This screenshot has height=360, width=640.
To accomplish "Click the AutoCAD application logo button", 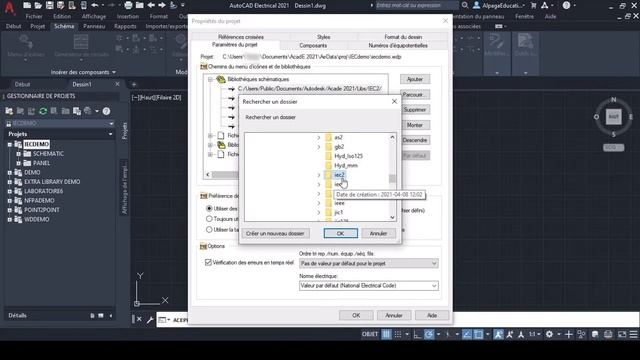I will [9, 8].
